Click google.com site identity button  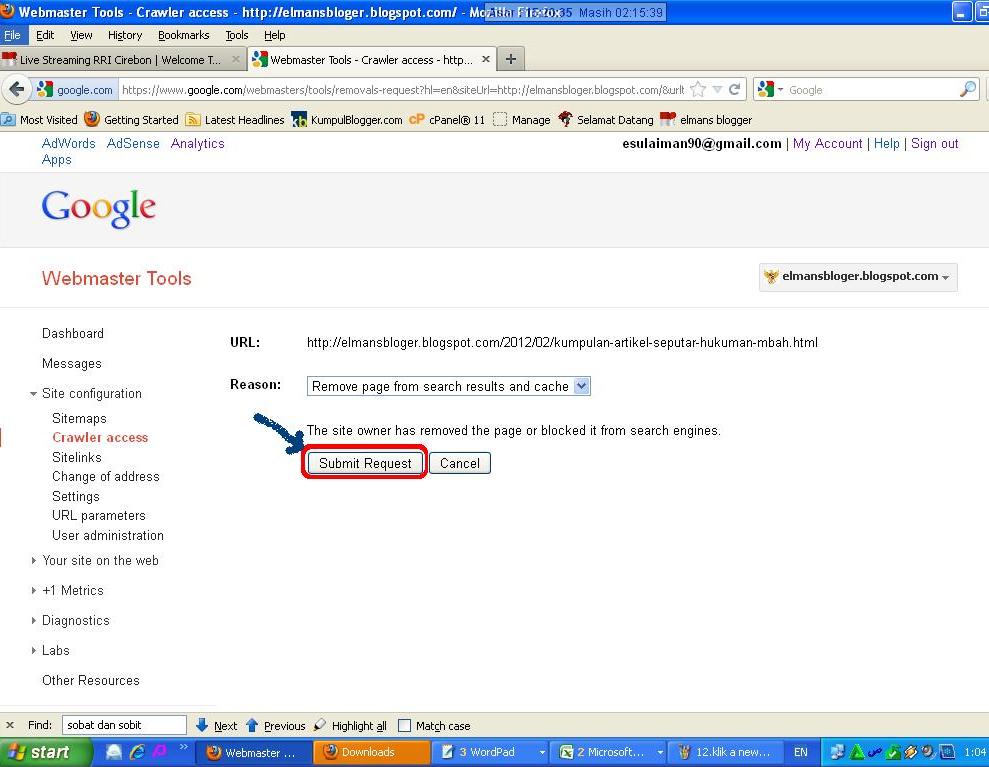(x=76, y=90)
